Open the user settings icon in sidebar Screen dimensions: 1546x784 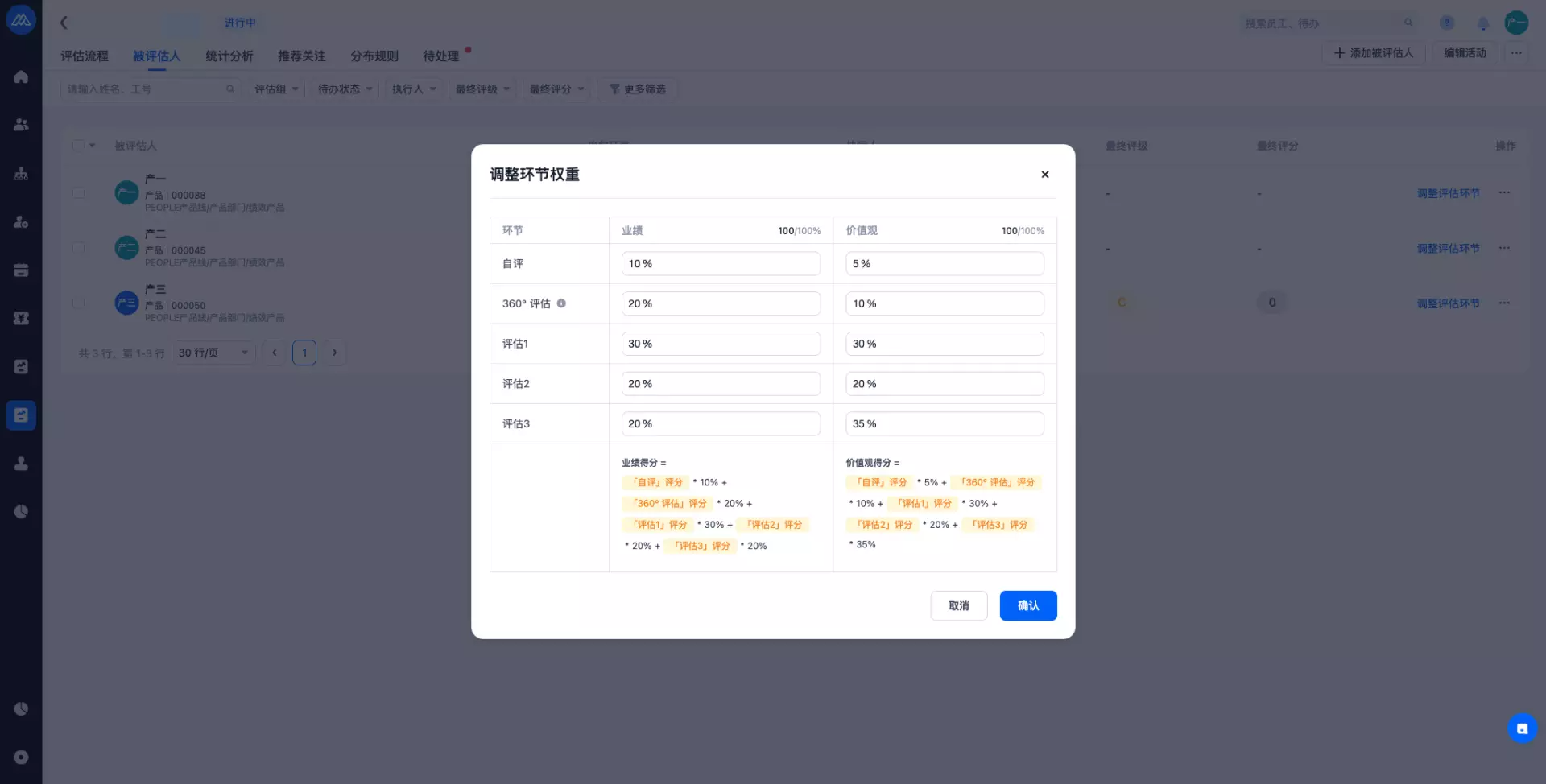click(21, 221)
